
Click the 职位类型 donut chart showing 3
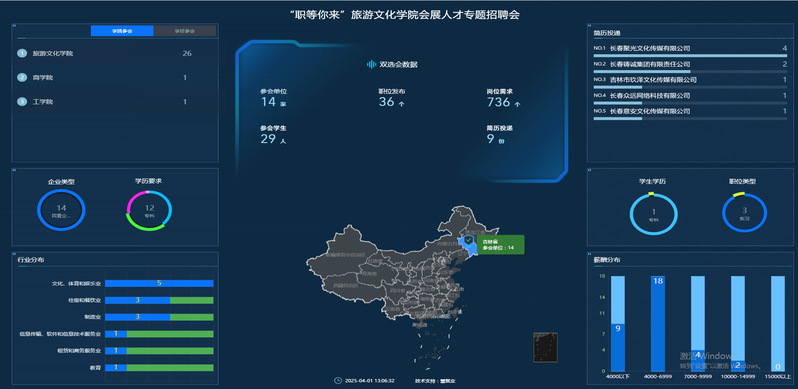[x=744, y=212]
